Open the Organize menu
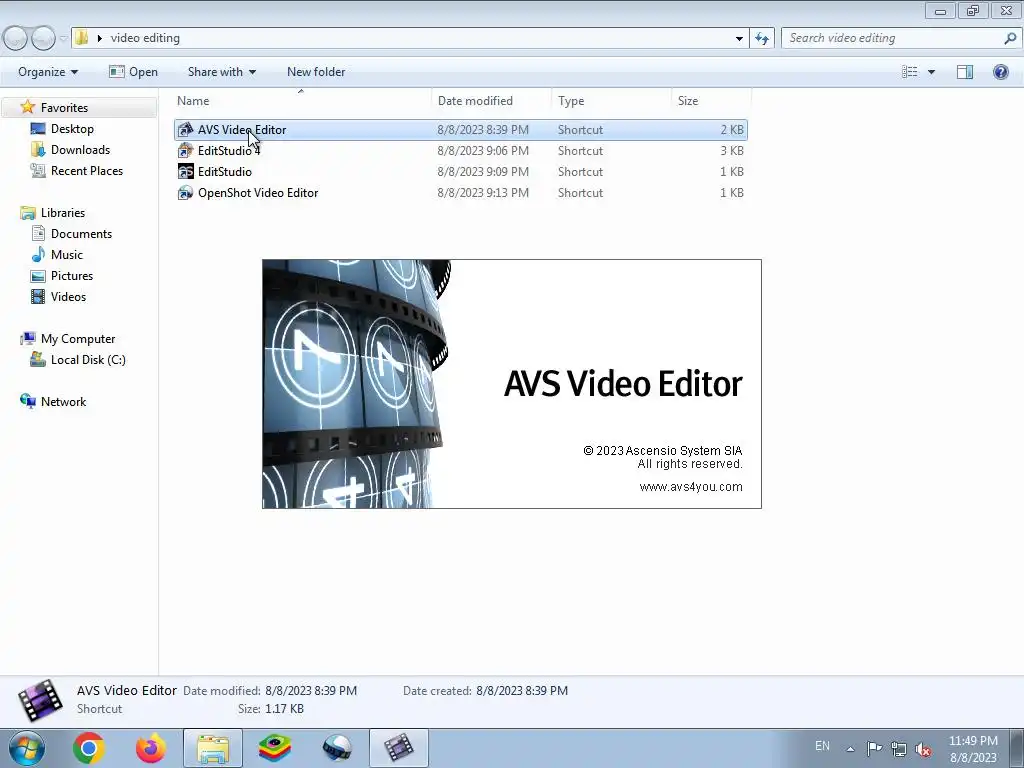This screenshot has height=768, width=1024. tap(48, 72)
